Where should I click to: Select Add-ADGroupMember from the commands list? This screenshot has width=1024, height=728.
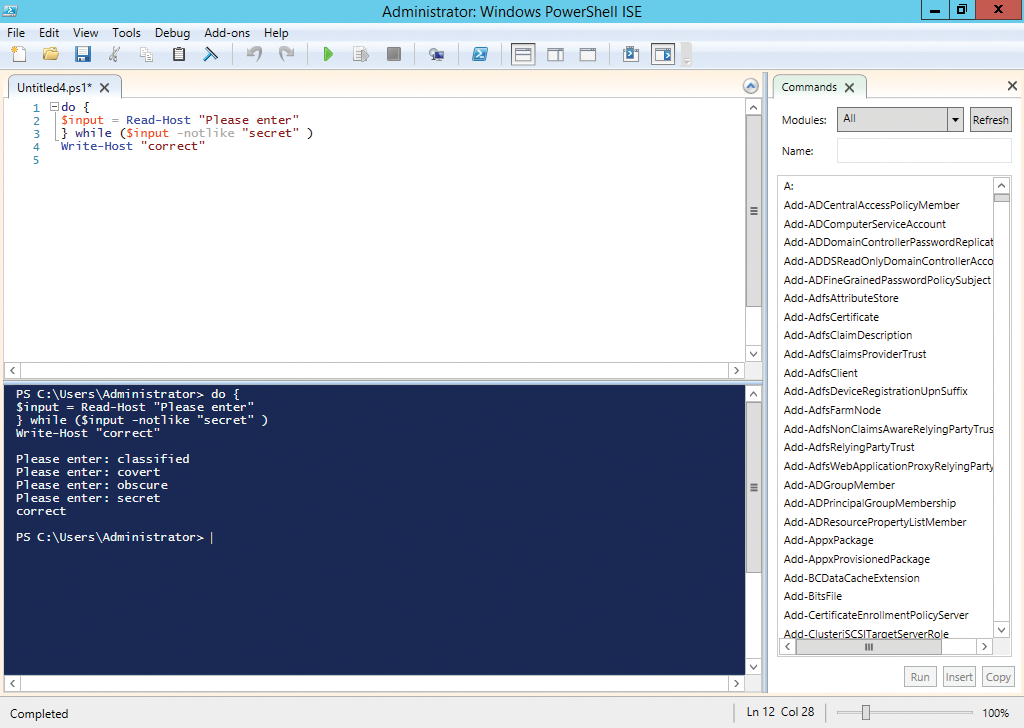(839, 485)
